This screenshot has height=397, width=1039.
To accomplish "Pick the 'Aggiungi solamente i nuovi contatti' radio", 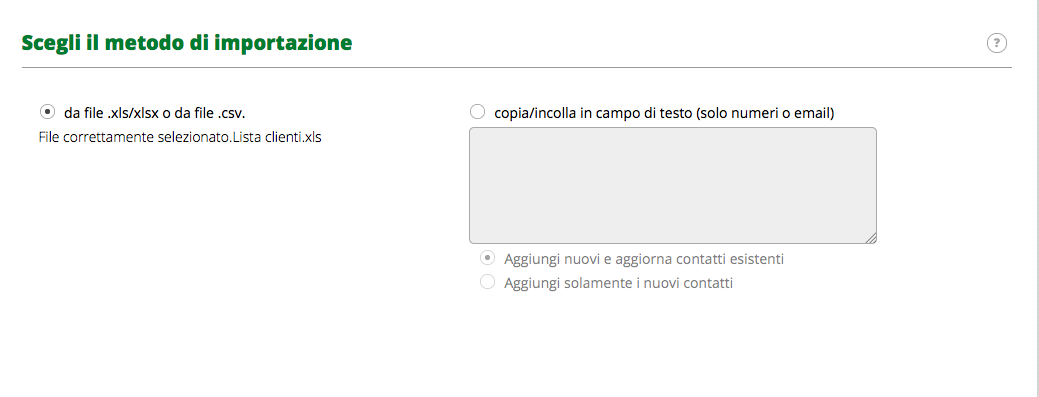I will coord(488,282).
